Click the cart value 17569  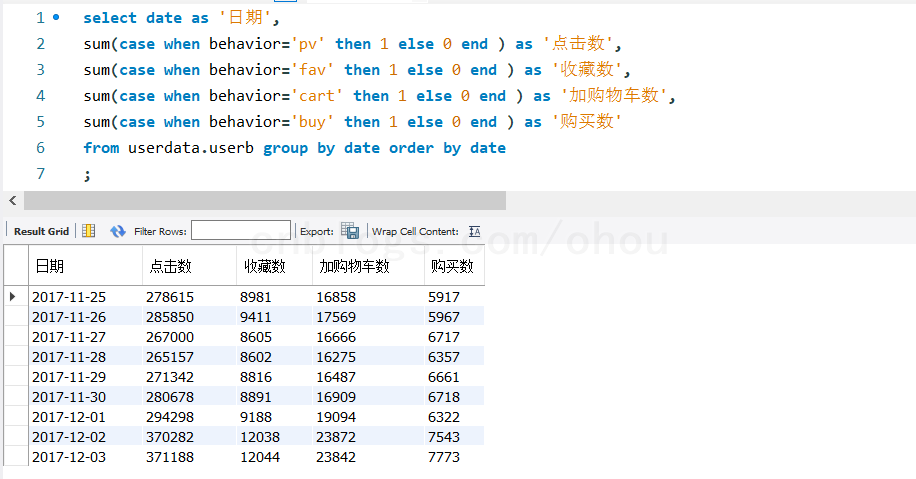[336, 317]
